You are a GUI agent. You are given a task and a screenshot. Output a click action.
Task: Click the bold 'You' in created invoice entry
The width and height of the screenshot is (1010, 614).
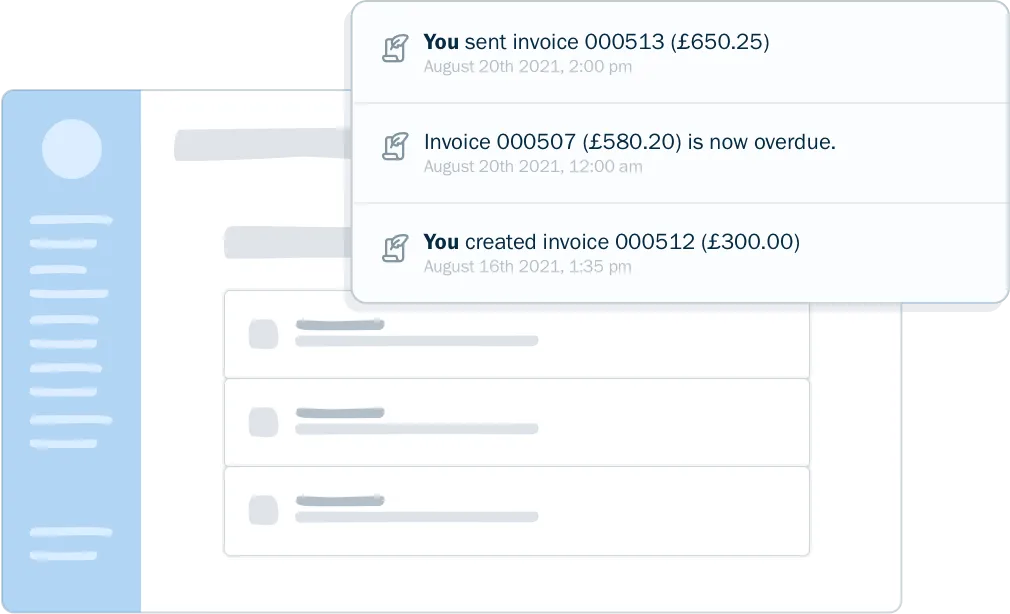(x=441, y=242)
